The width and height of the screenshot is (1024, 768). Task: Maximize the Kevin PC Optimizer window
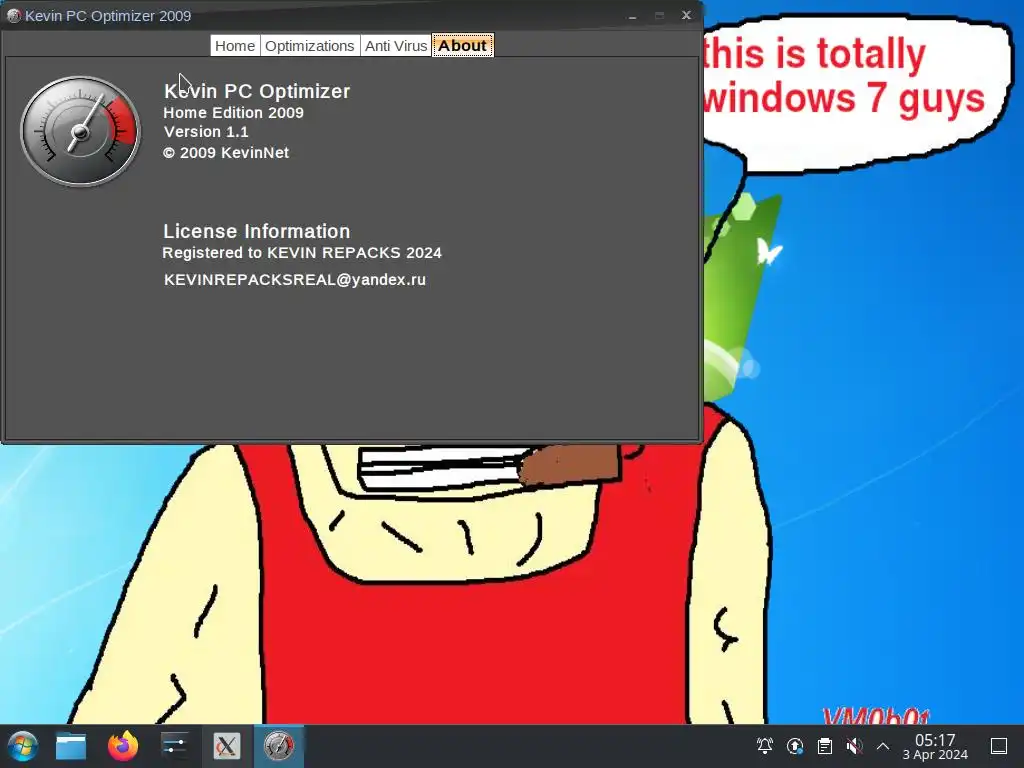point(660,16)
